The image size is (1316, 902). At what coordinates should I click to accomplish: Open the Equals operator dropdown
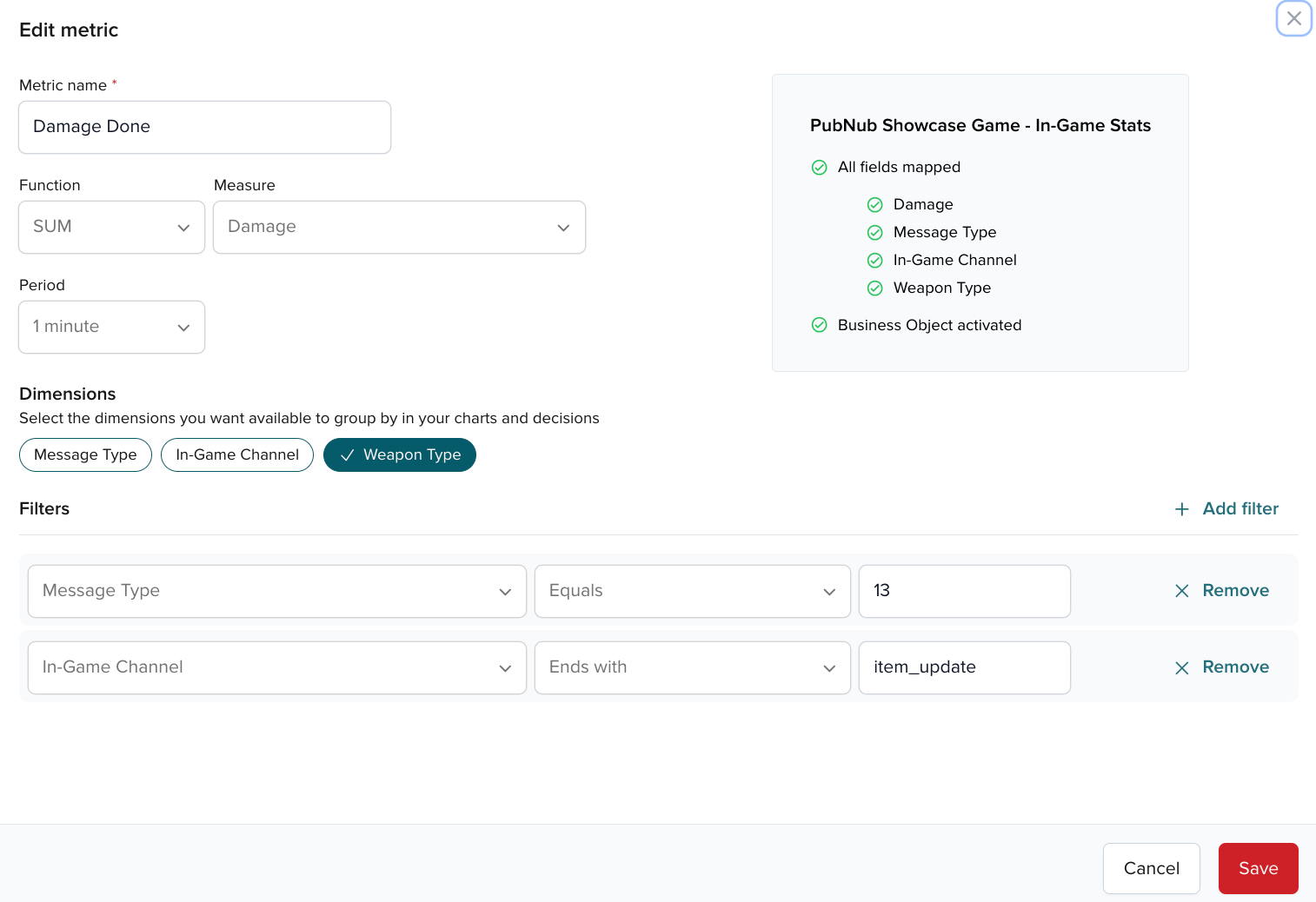[692, 592]
